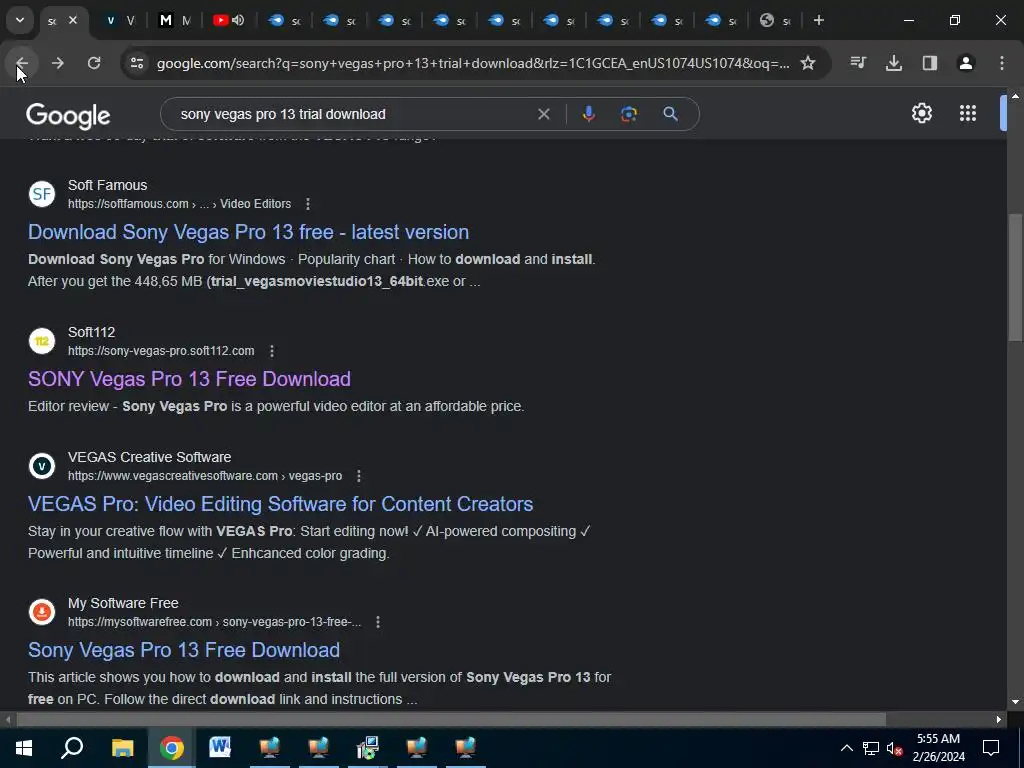Expand the tab search dropdown arrow
The height and width of the screenshot is (768, 1024).
(x=20, y=20)
